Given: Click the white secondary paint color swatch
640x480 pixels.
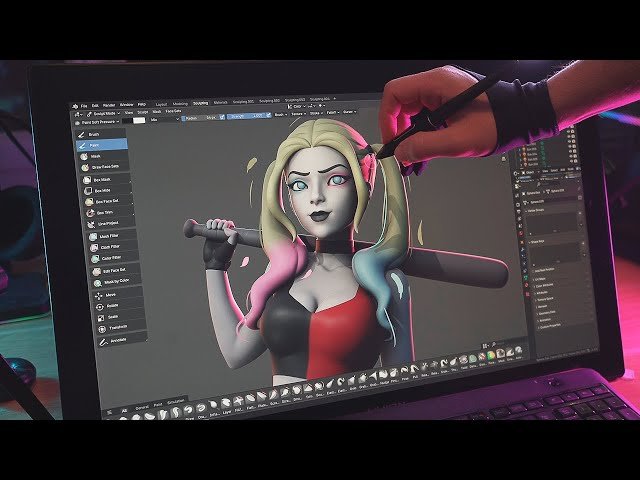Looking at the screenshot, I should pos(139,120).
